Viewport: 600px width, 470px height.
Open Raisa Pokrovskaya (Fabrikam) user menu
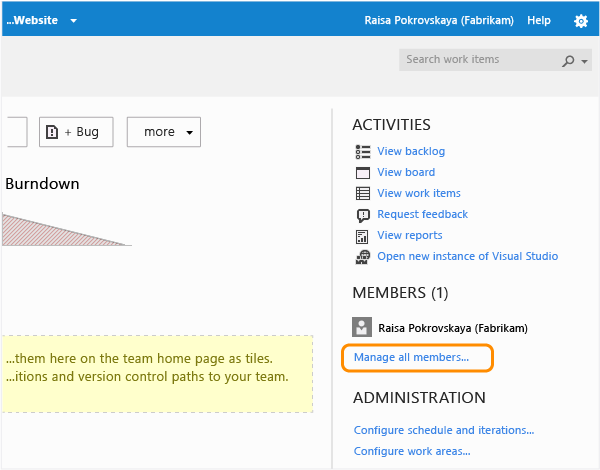pos(439,20)
